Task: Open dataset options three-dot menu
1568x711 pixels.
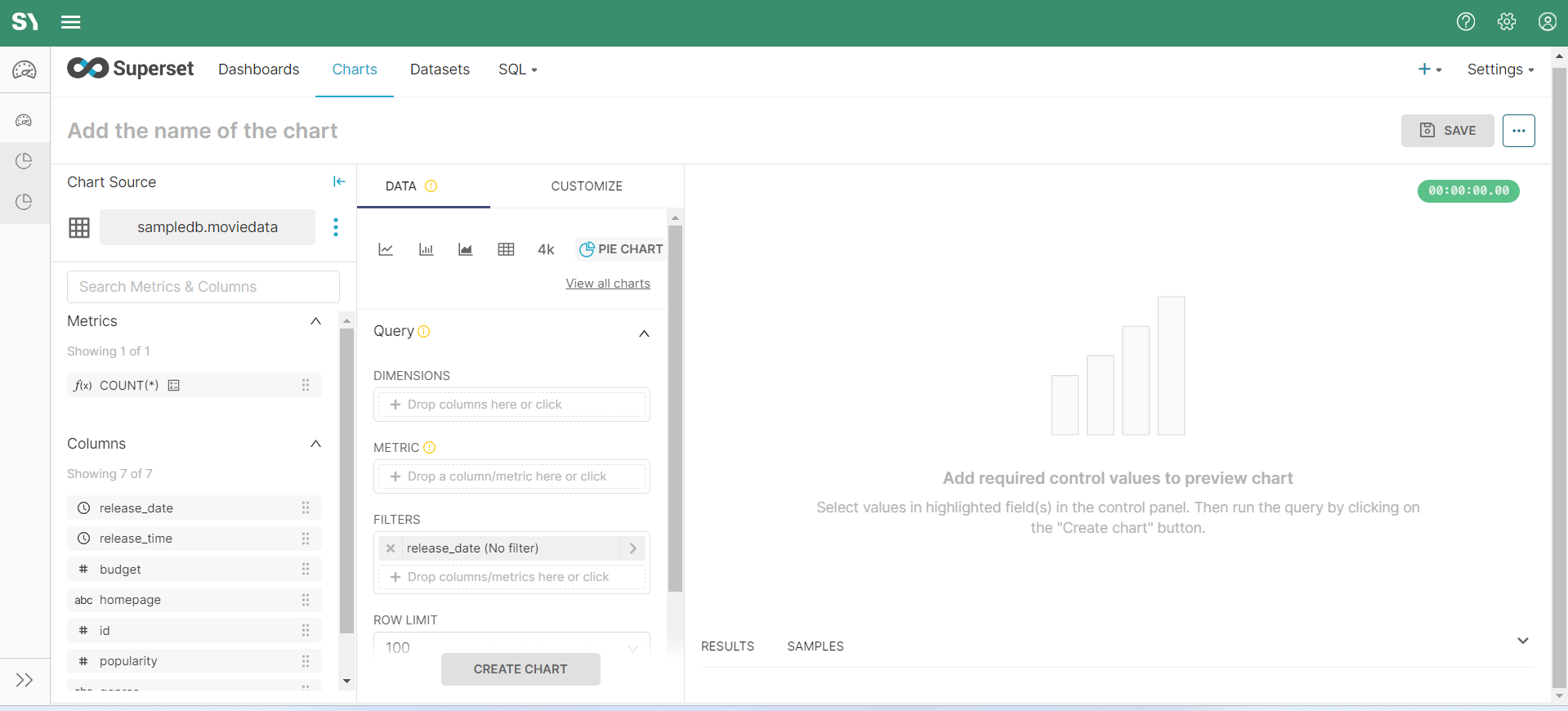Action: 335,227
